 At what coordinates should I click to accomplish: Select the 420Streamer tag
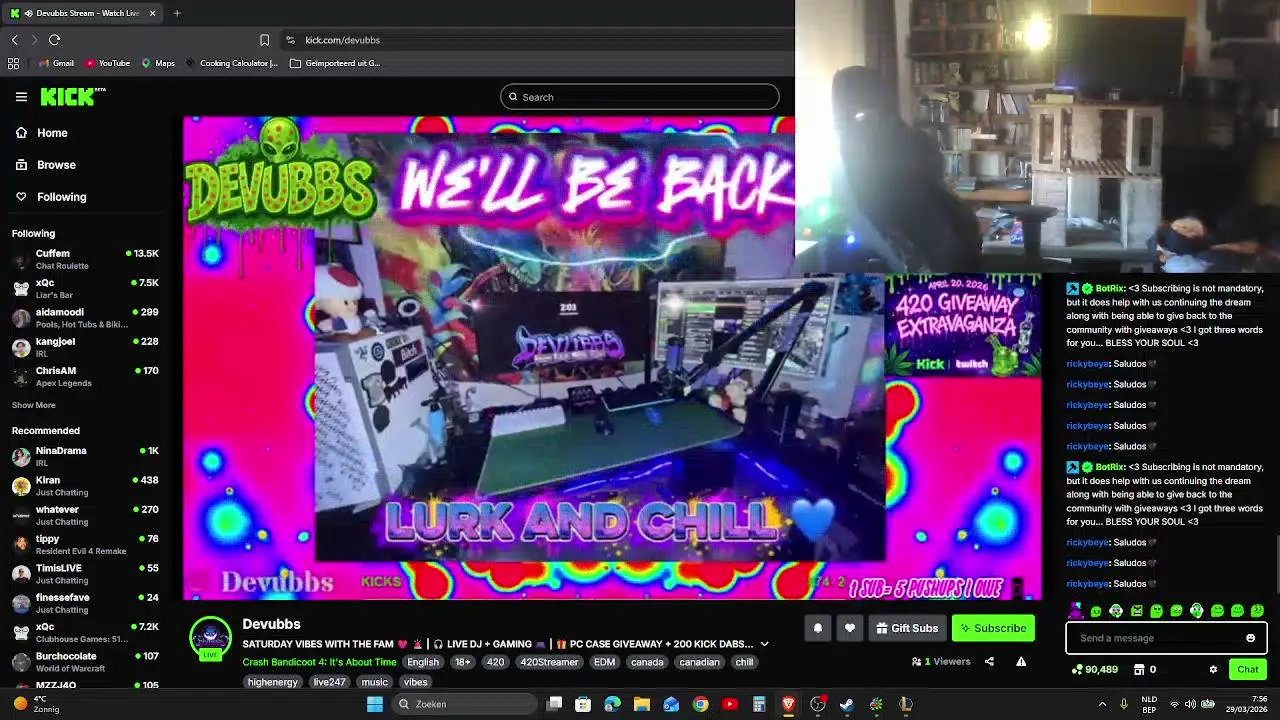coord(549,662)
